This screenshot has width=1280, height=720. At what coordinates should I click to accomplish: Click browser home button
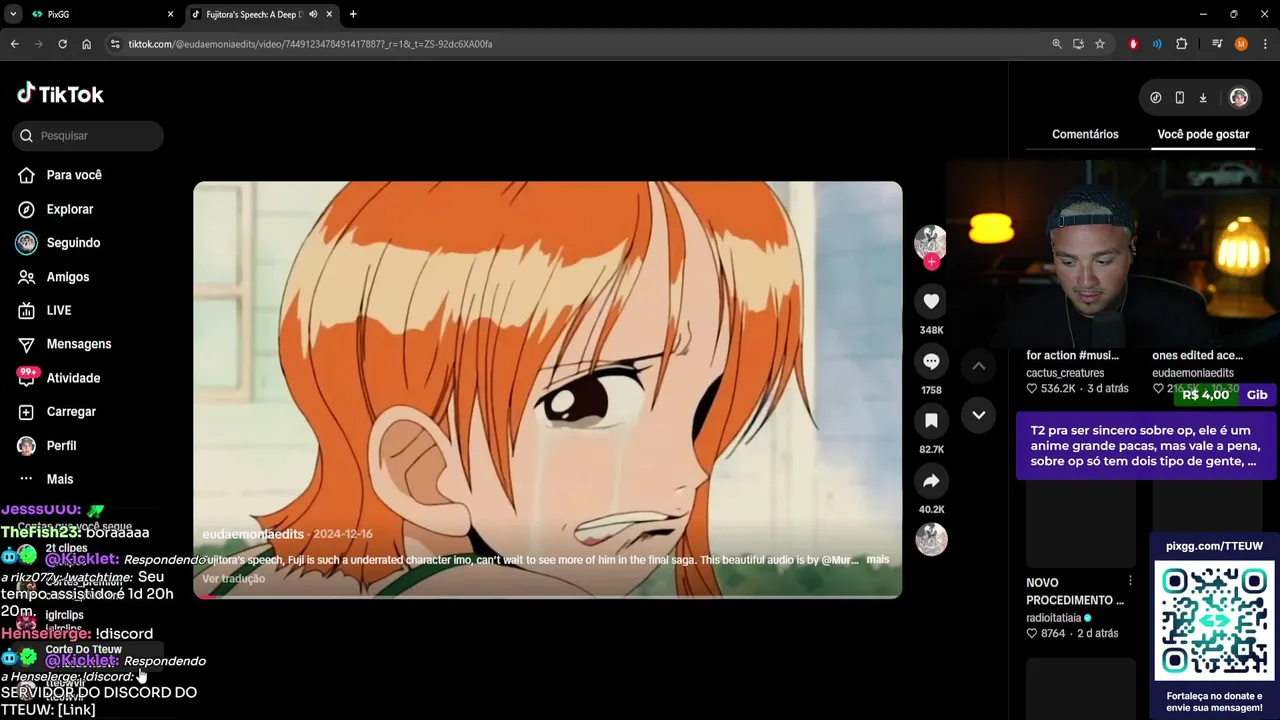87,44
